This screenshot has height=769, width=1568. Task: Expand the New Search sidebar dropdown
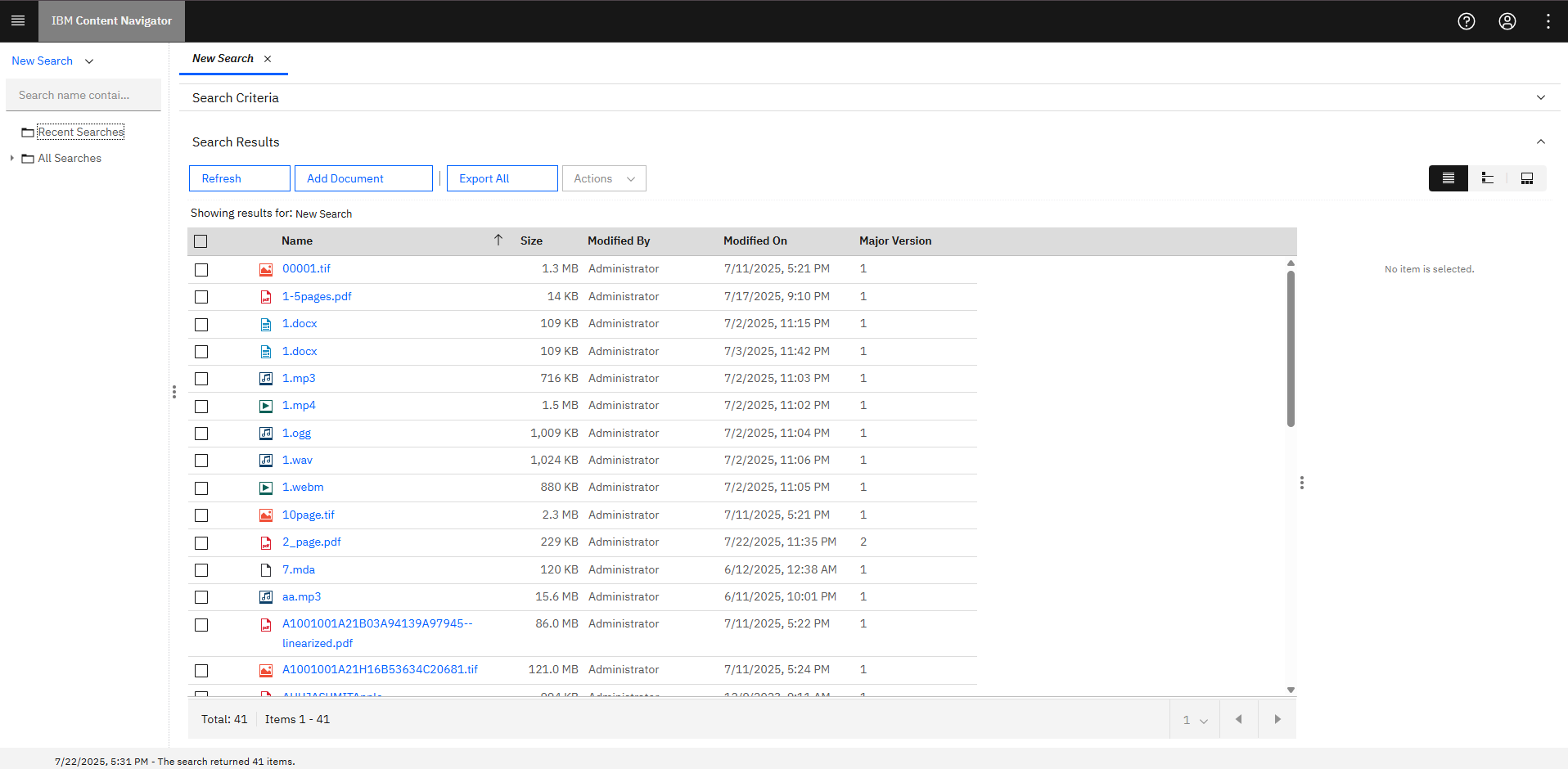point(90,61)
